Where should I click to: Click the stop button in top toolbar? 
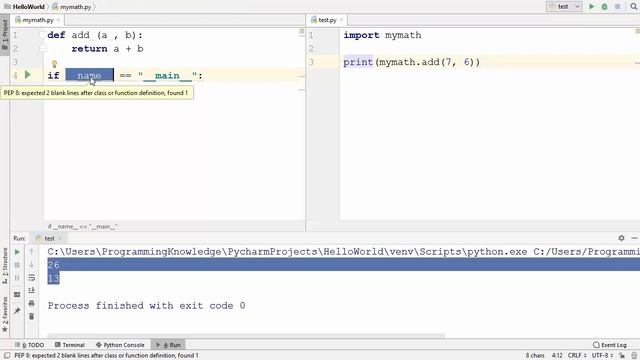pyautogui.click(x=617, y=7)
